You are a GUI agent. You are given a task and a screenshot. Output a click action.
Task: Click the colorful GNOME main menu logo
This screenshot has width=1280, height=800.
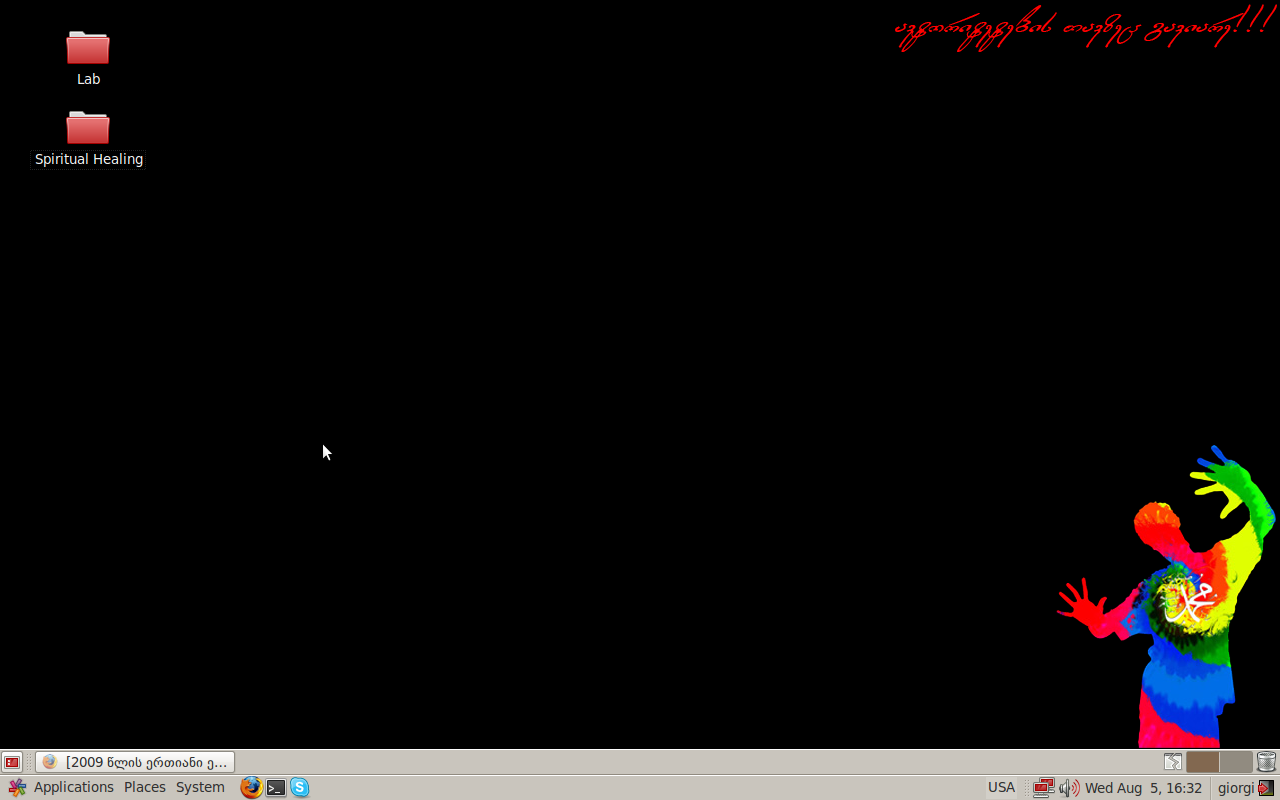point(16,787)
